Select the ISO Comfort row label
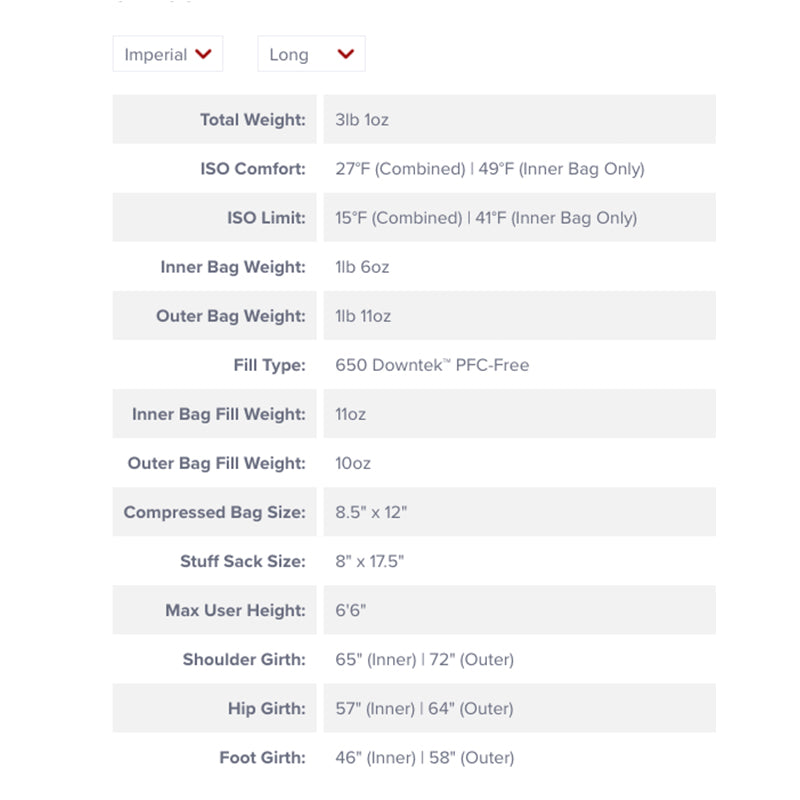This screenshot has width=800, height=800. tap(253, 169)
